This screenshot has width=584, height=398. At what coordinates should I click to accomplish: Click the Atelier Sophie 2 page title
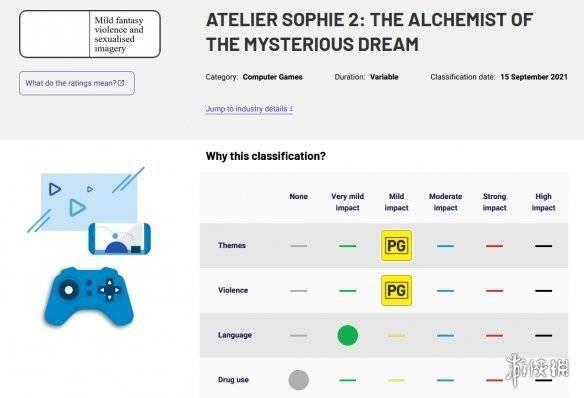tap(369, 32)
